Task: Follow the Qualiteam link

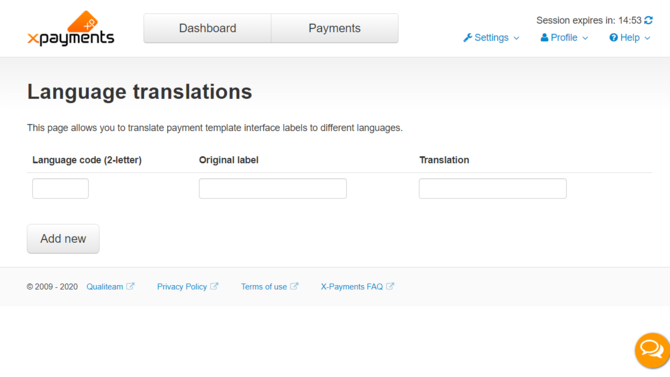Action: click(x=105, y=287)
